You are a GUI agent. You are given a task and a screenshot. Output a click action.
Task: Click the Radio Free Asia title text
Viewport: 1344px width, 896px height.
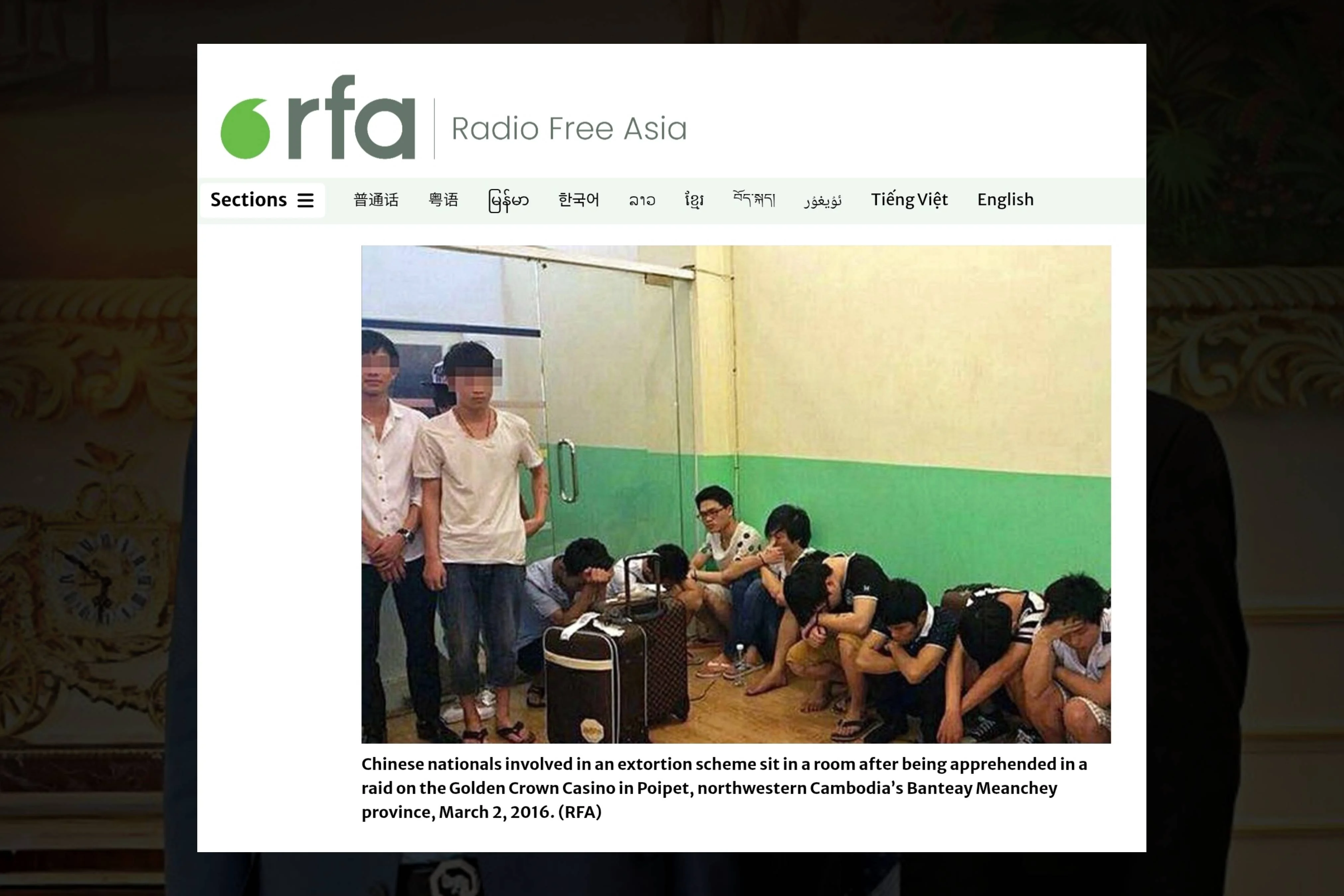click(x=569, y=128)
